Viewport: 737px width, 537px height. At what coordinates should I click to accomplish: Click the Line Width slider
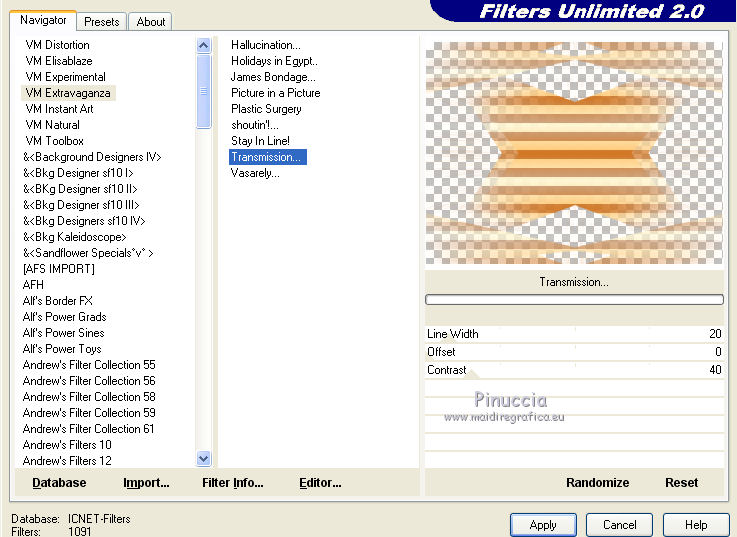pyautogui.click(x=574, y=334)
